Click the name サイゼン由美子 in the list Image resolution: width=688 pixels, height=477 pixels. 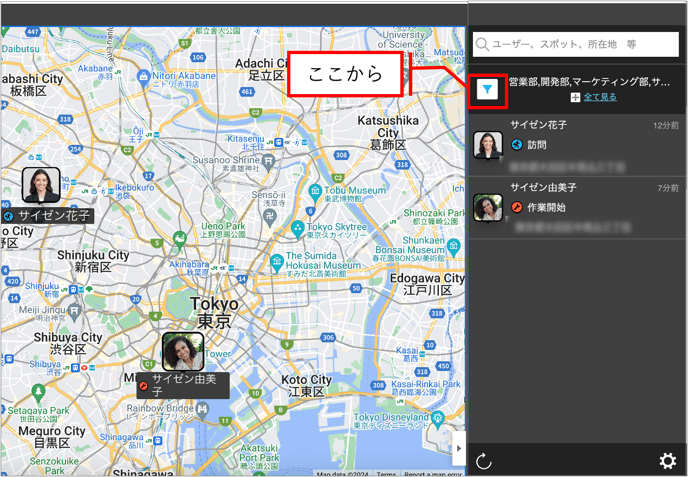543,187
